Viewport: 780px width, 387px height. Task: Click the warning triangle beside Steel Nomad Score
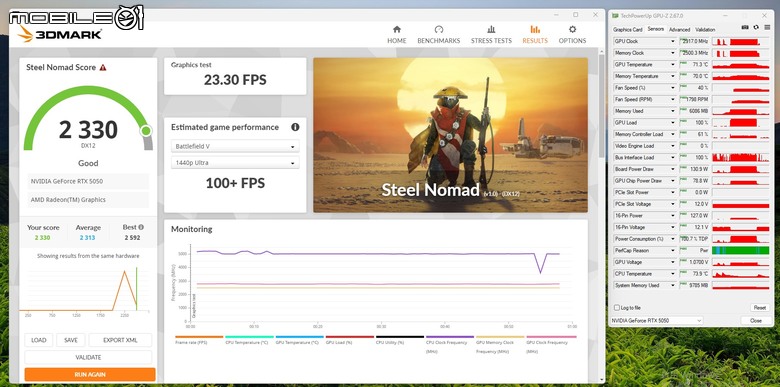[102, 68]
